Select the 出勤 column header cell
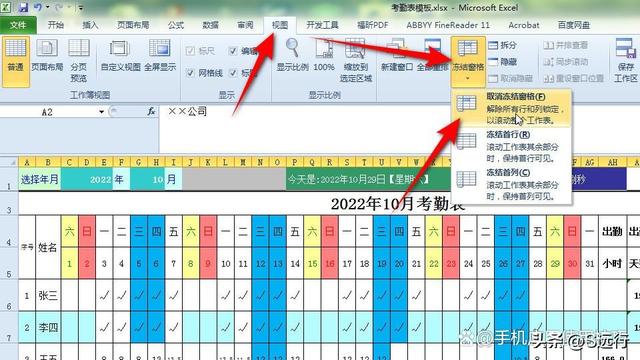The height and width of the screenshot is (360, 640). [x=612, y=231]
